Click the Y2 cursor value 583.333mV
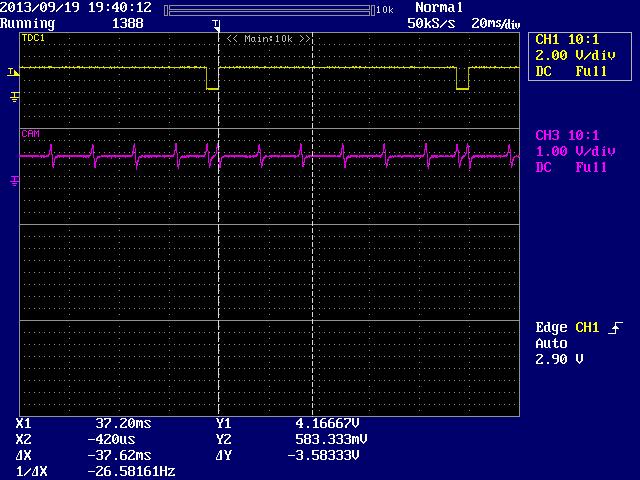Viewport: 640px width, 480px height. 331,440
